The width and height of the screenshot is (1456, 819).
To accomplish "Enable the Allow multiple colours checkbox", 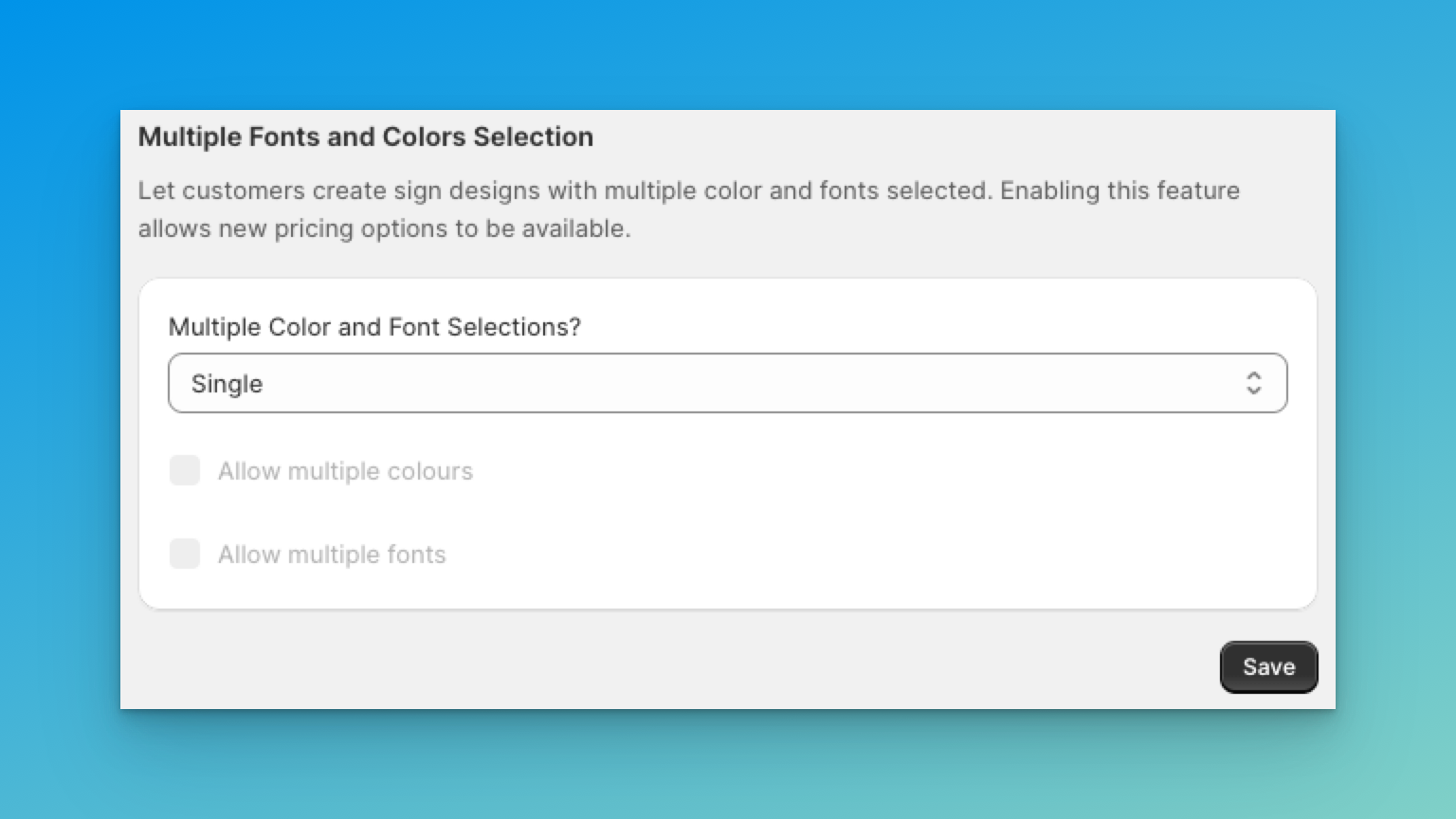I will pos(185,470).
